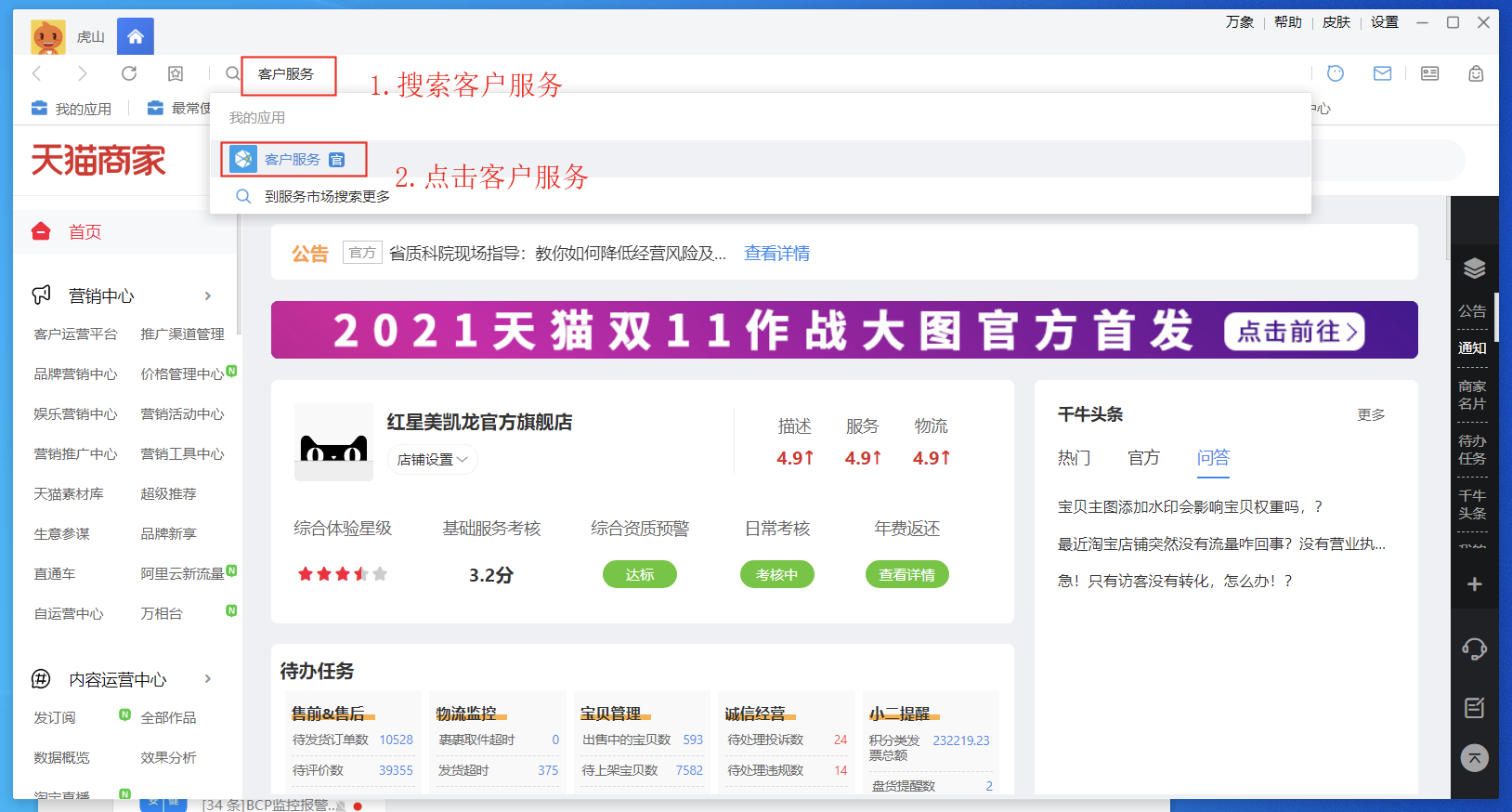The width and height of the screenshot is (1512, 812).
Task: Click 公告 in right sidebar
Action: click(1473, 311)
